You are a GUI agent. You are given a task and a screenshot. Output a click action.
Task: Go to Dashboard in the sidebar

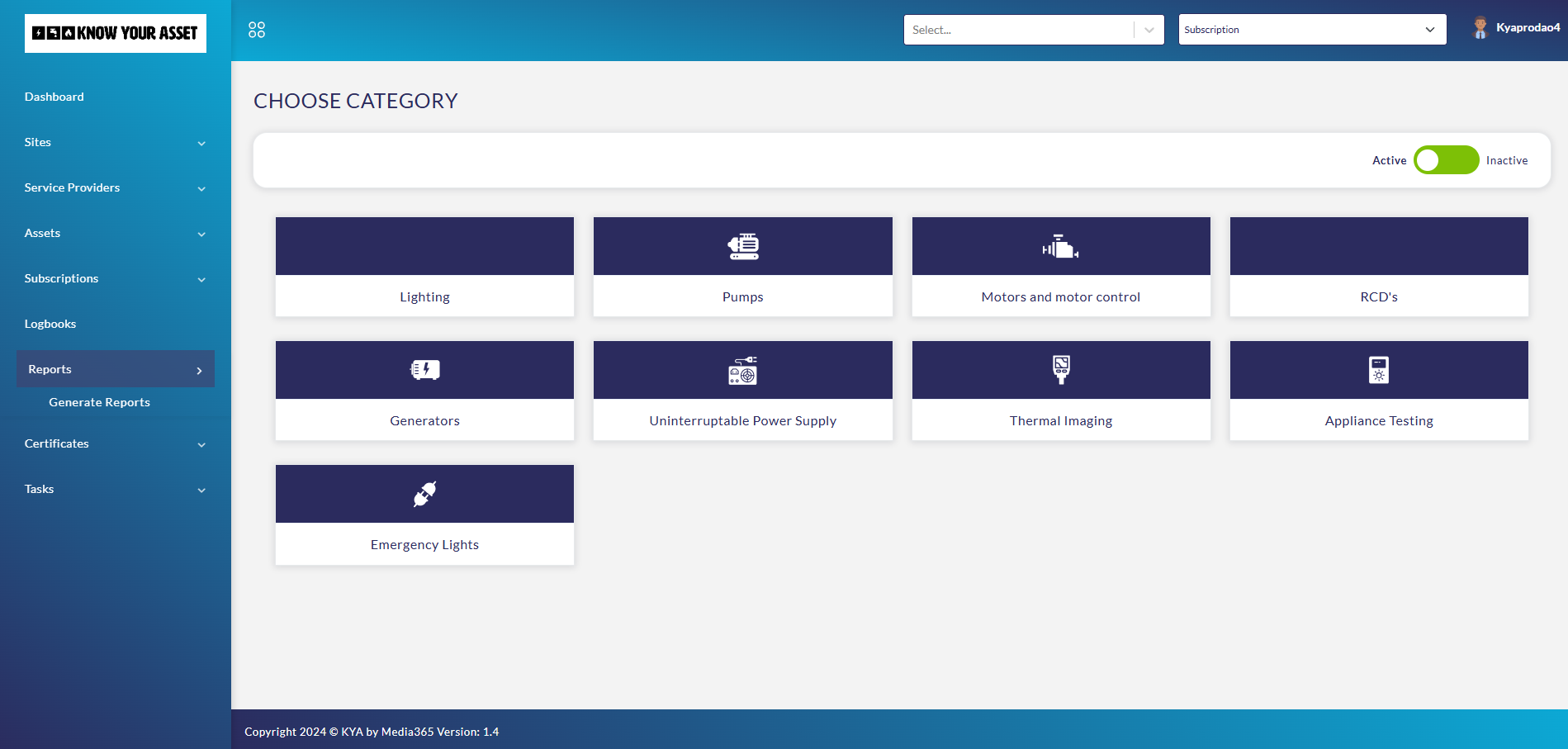coord(54,97)
